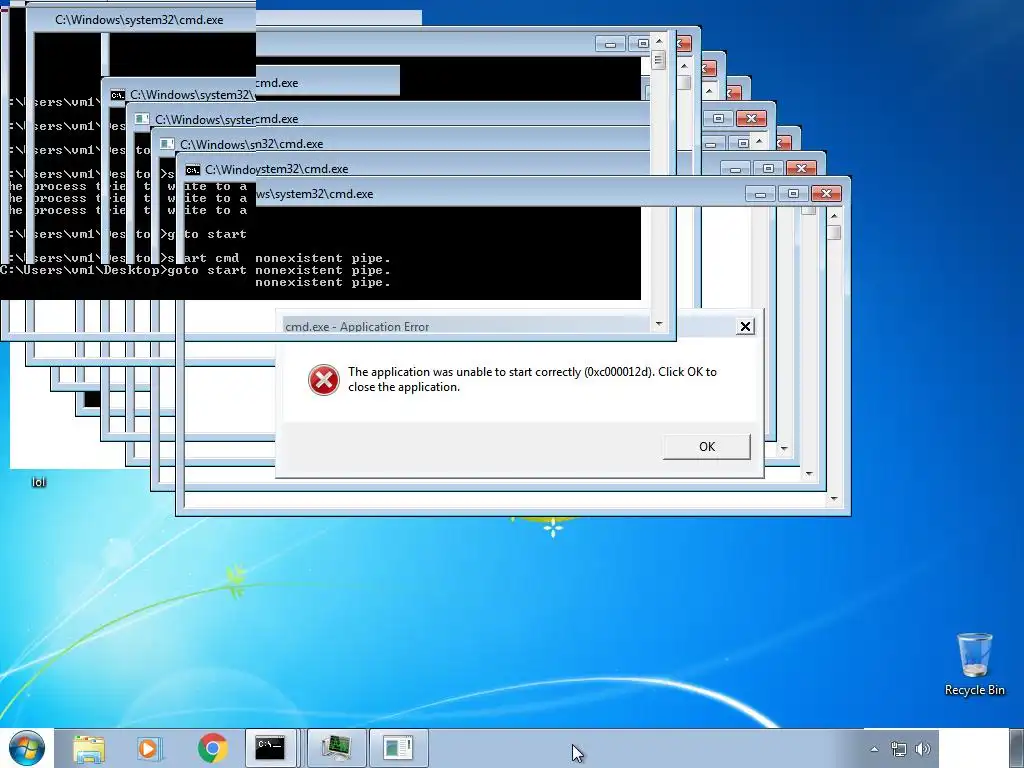Select the "lol" desktop file label
This screenshot has height=768, width=1024.
click(x=39, y=482)
